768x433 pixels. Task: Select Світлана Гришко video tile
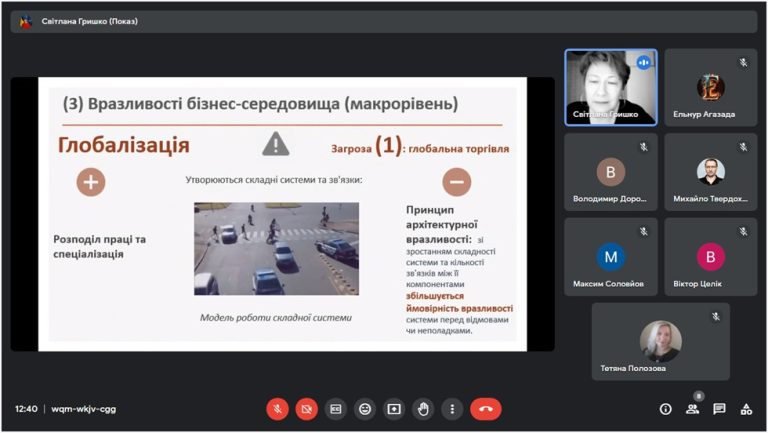[611, 88]
